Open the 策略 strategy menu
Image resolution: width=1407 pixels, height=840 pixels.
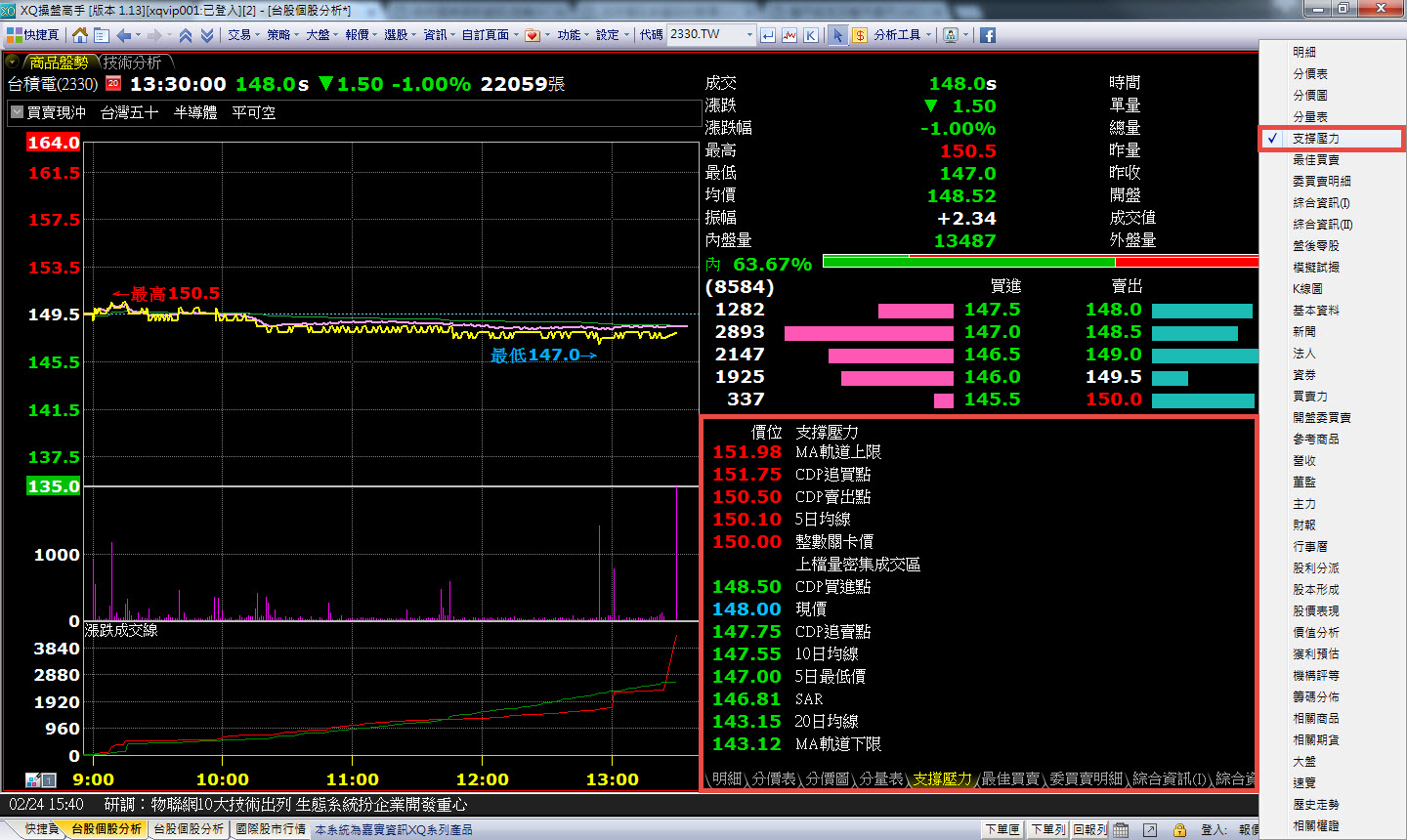coord(281,35)
